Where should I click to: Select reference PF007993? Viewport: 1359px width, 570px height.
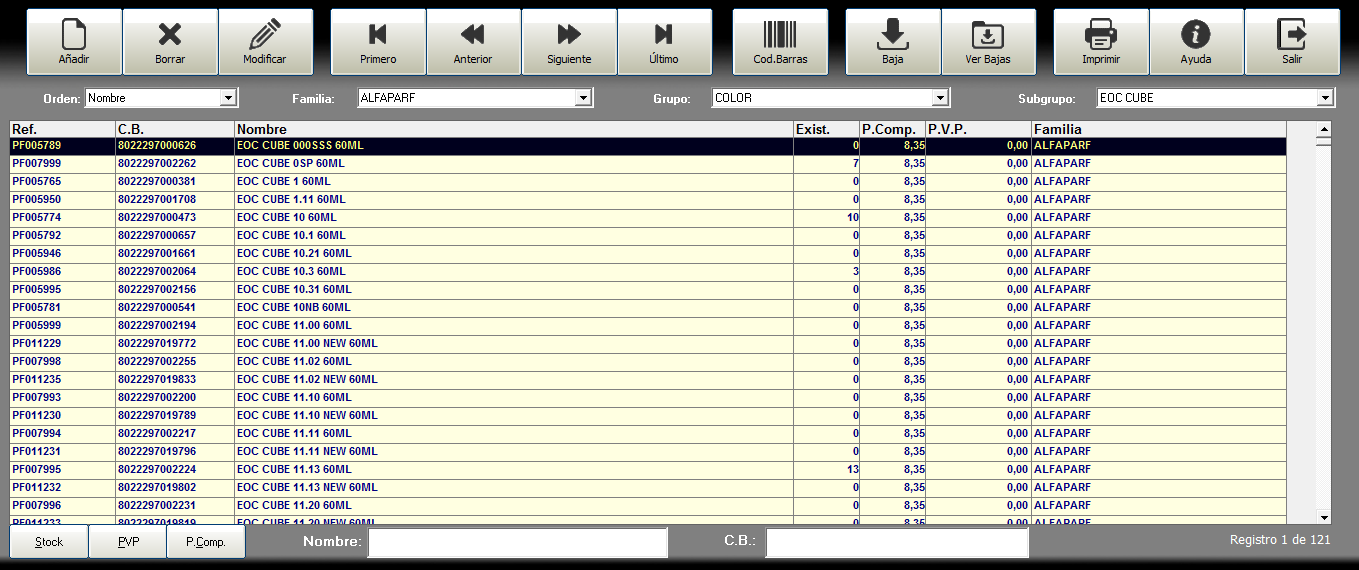coord(36,398)
